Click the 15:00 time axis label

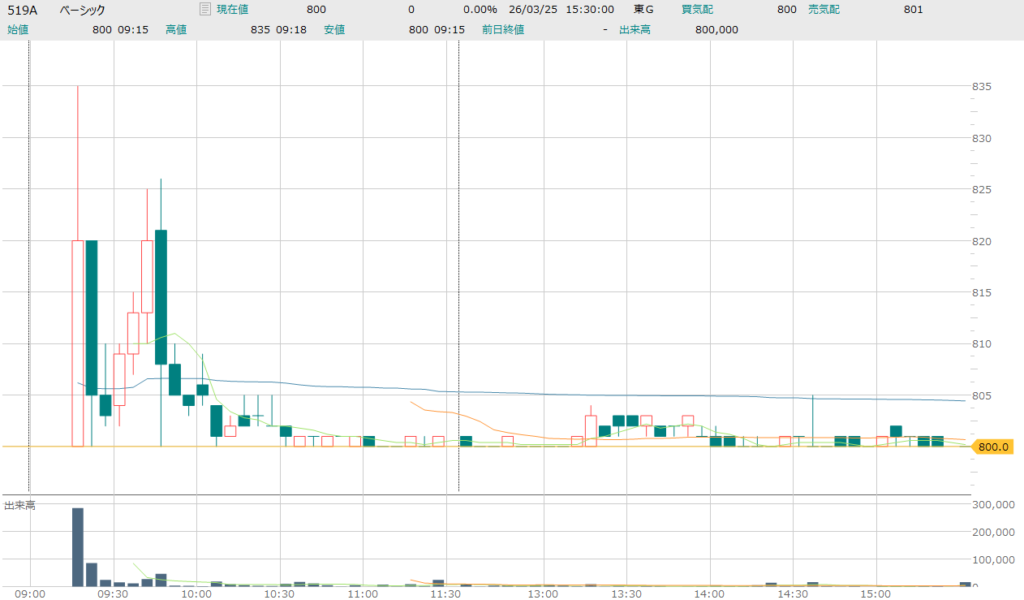tap(875, 593)
